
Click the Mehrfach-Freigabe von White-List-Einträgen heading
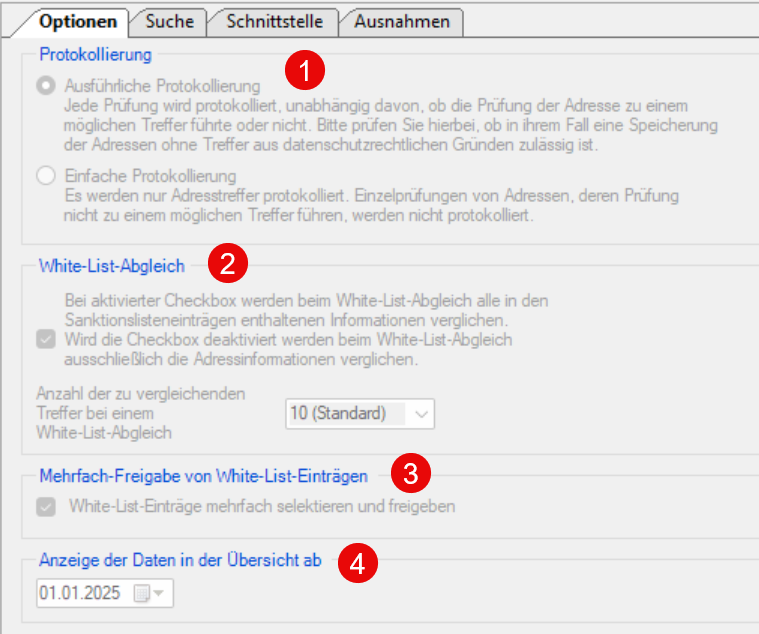coord(203,476)
